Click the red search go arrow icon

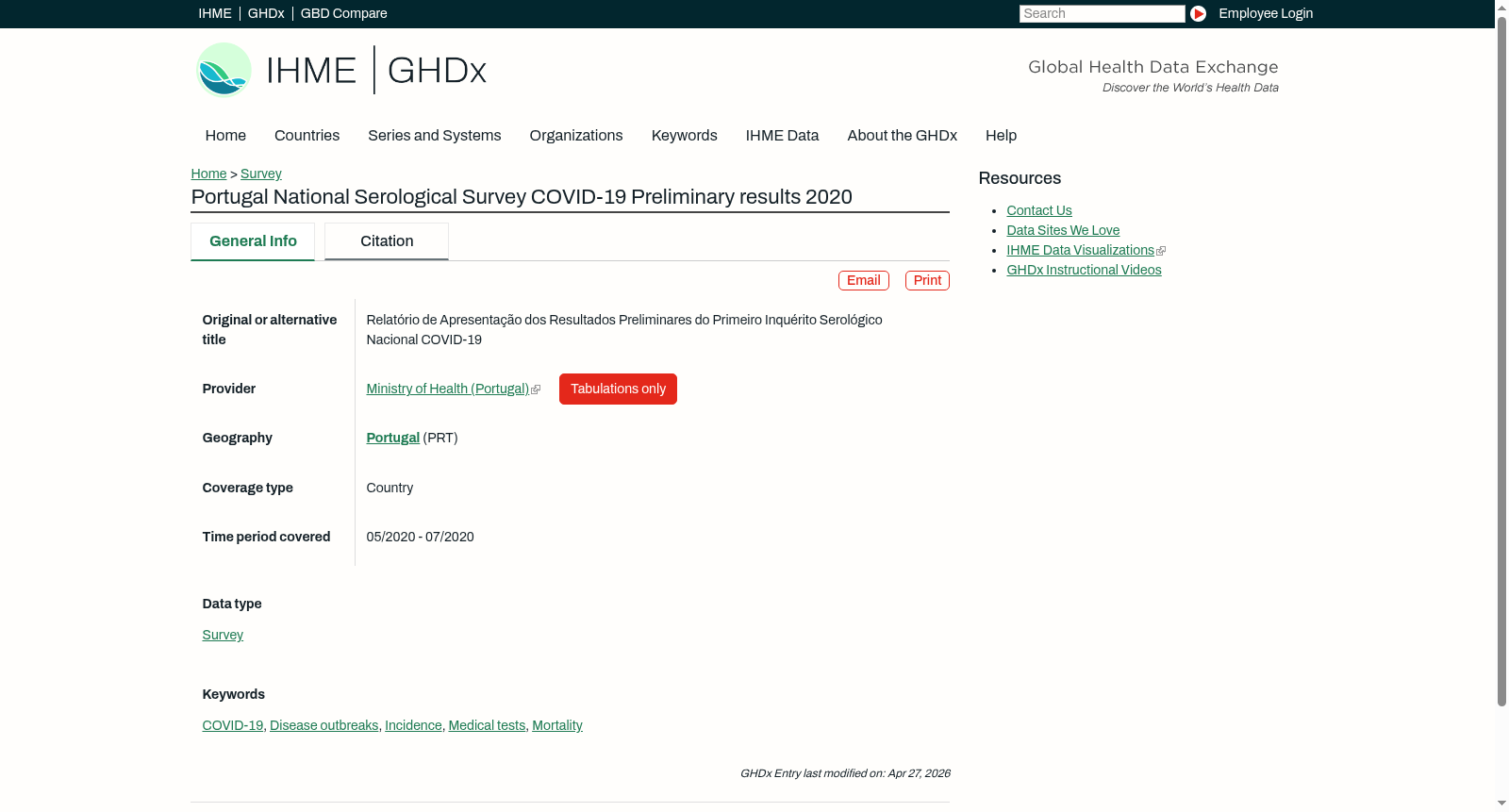(1198, 13)
